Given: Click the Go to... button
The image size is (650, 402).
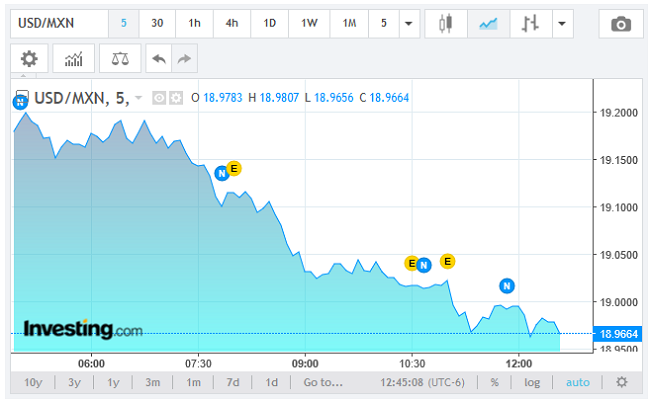Looking at the screenshot, I should pos(323,382).
